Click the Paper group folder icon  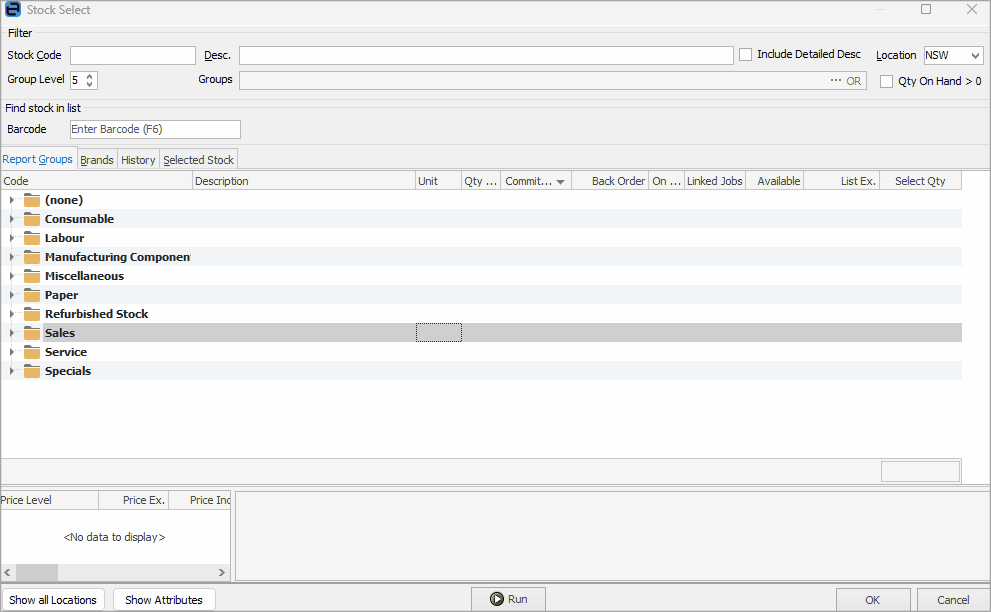tap(32, 295)
